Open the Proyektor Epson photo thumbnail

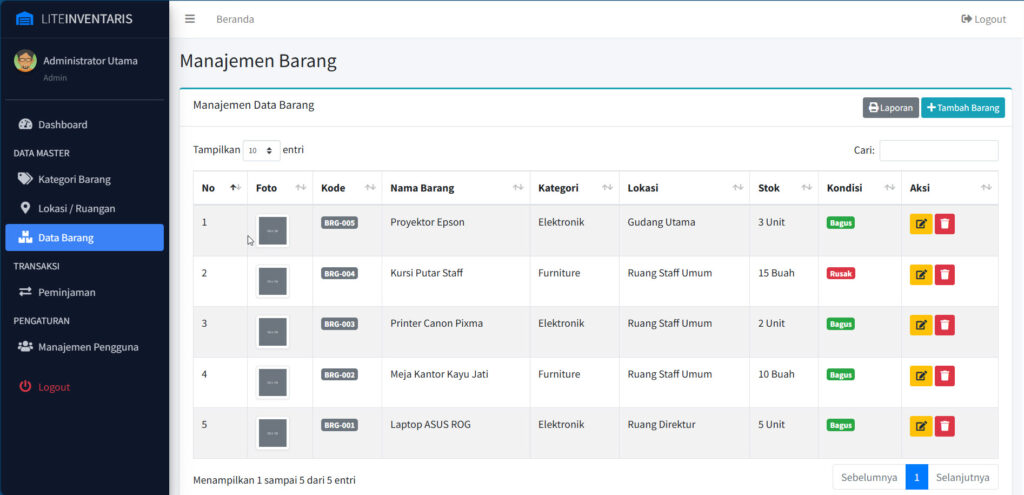(x=272, y=231)
